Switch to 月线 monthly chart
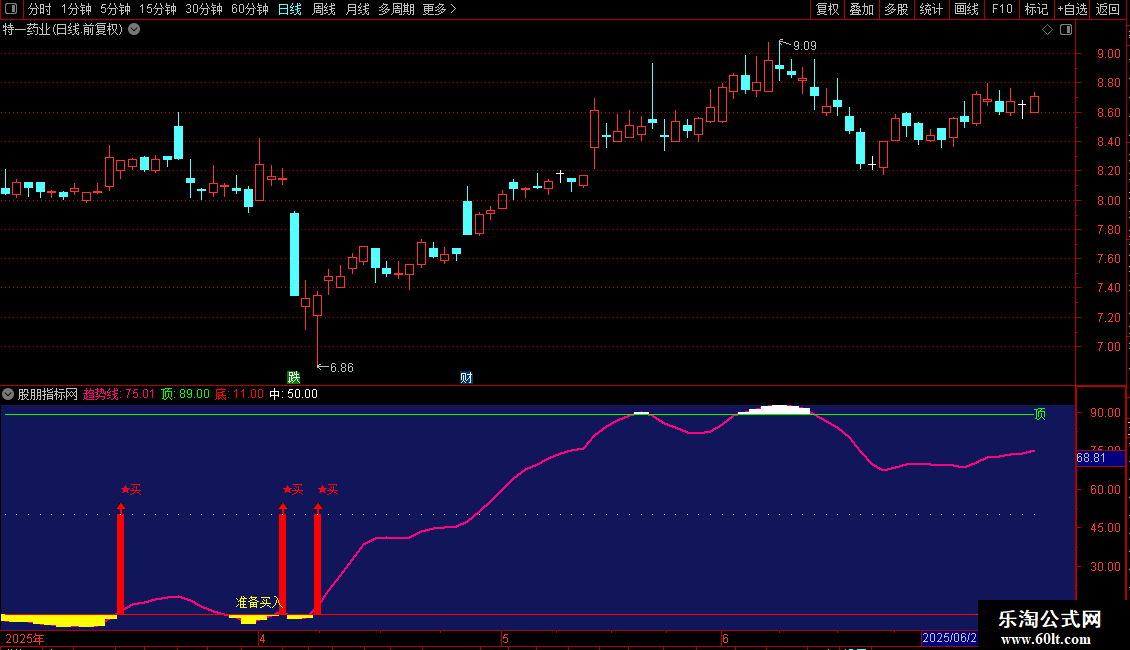Viewport: 1130px width, 650px height. 357,9
